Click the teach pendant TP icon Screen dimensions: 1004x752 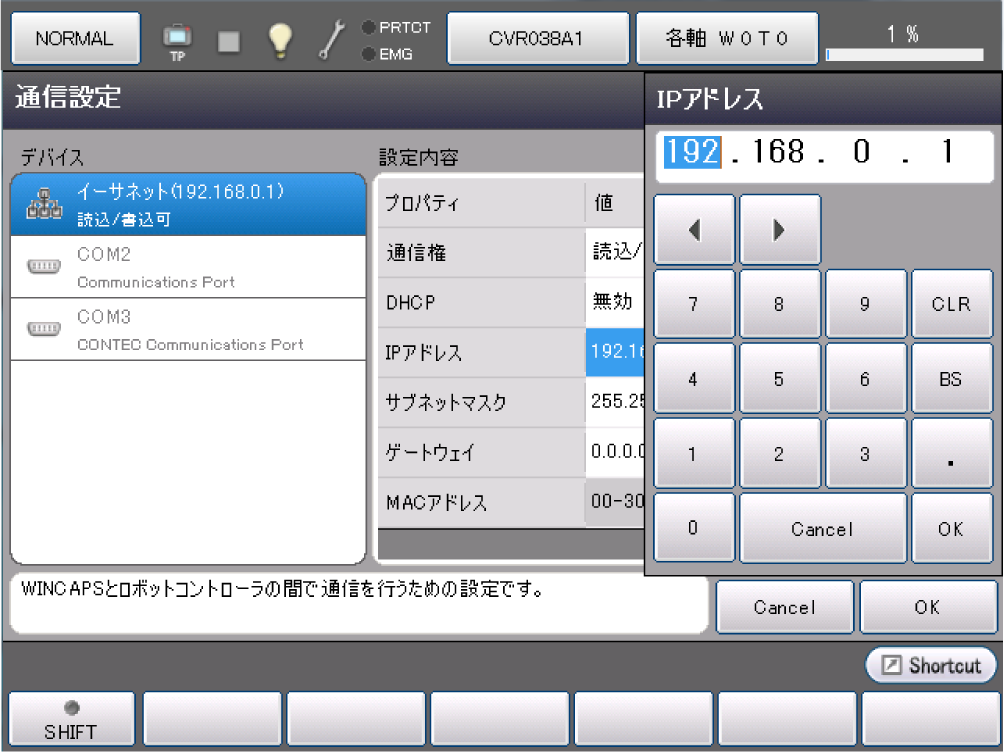pos(177,40)
